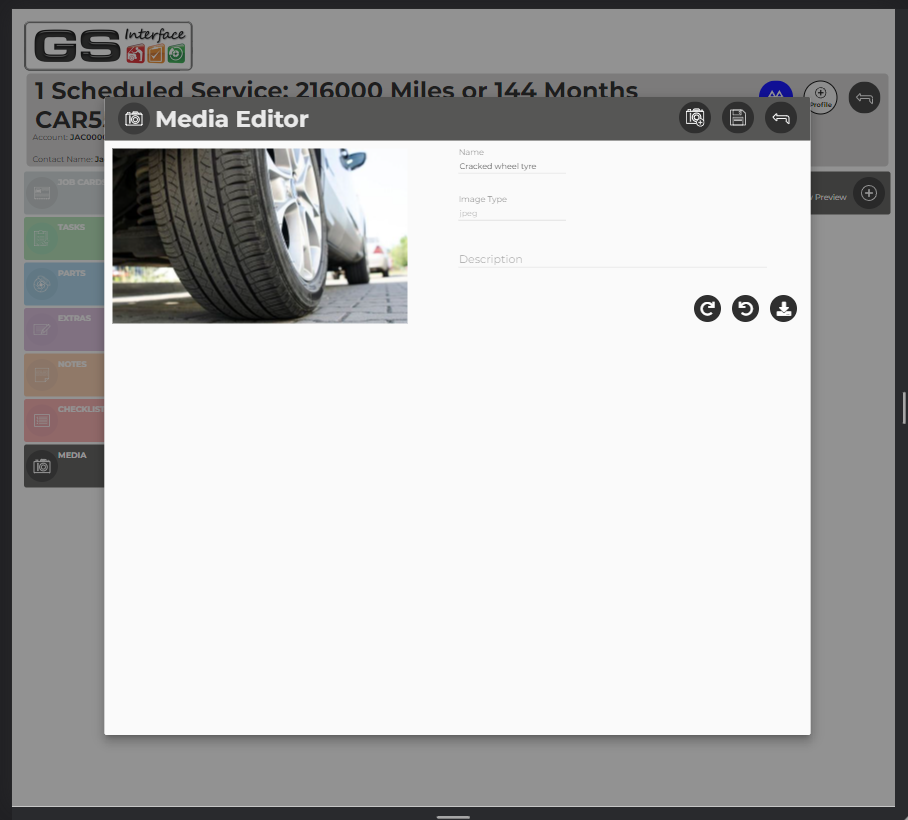Click the back arrow in the page header
Screen dimensions: 908x820
pos(865,97)
